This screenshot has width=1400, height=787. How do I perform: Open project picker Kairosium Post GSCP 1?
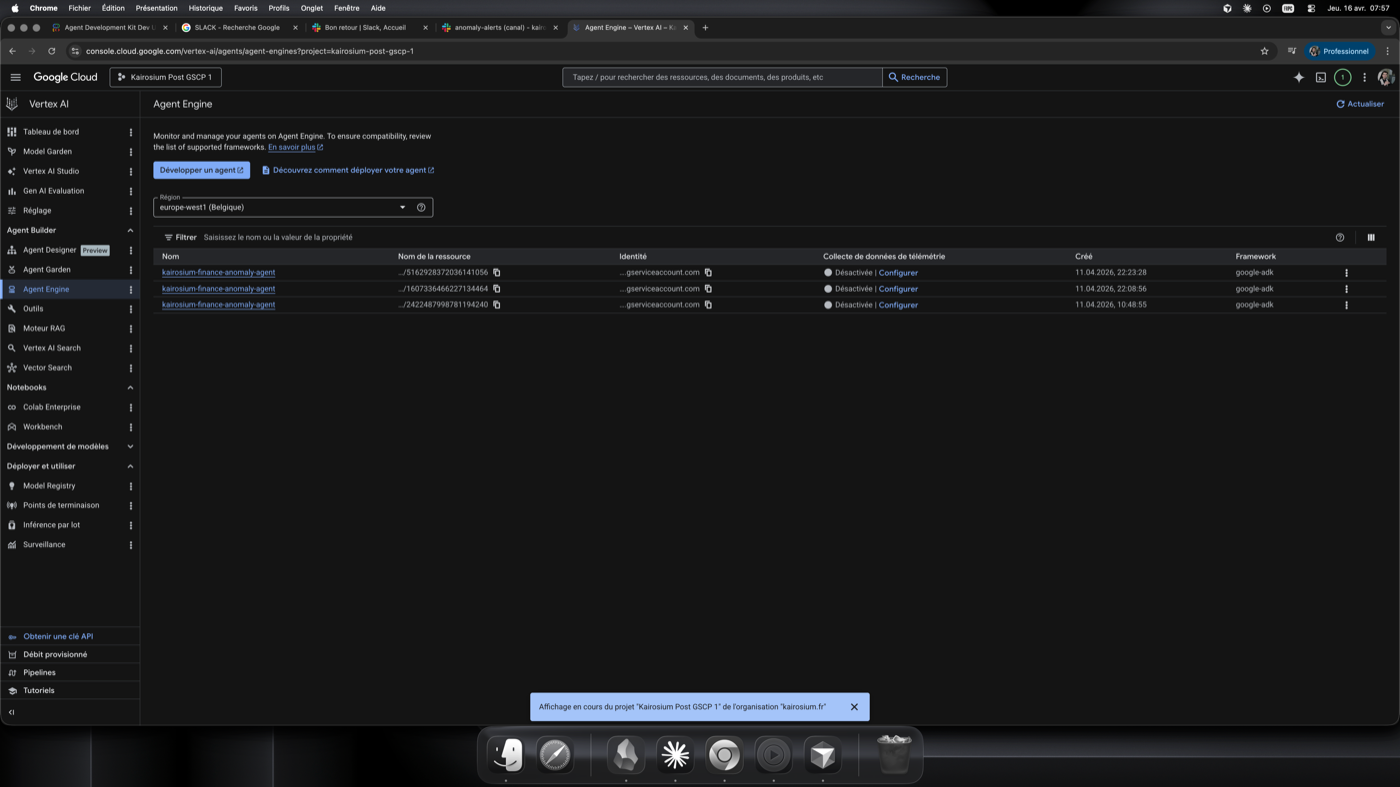[165, 77]
